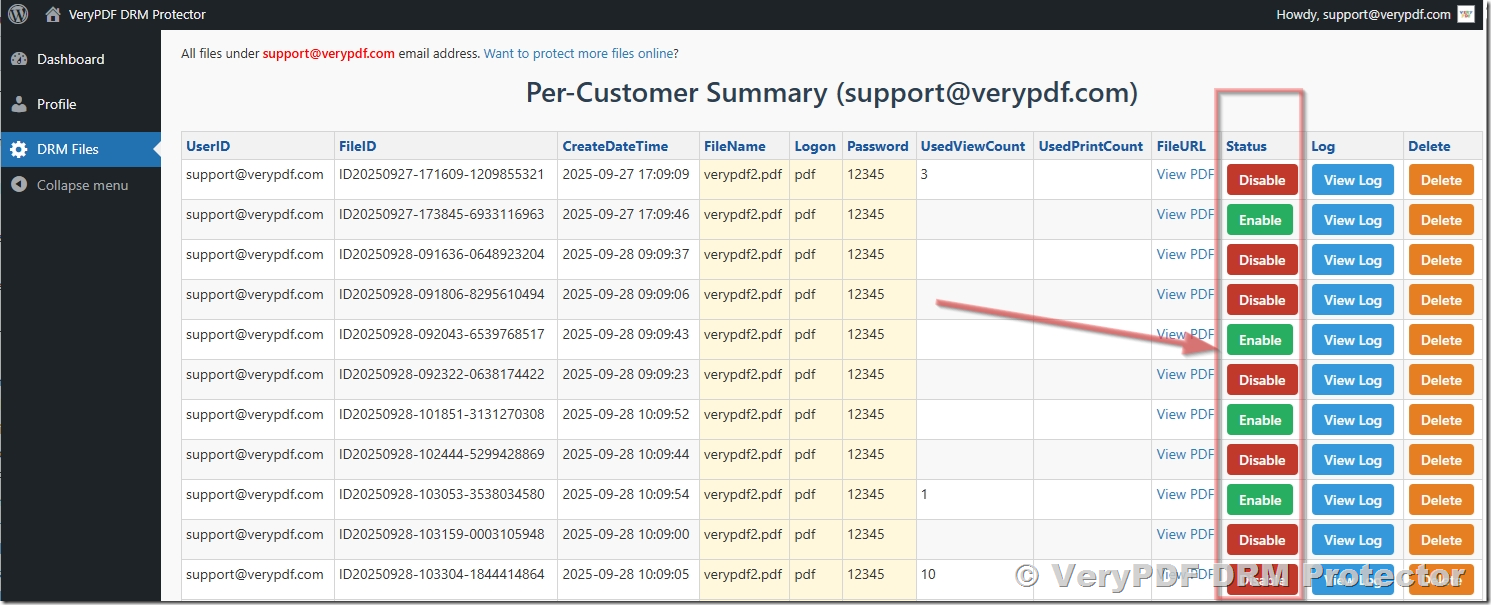Viewport: 1491px width, 605px height.
Task: Click the DRM Files gear icon
Action: tap(19, 149)
